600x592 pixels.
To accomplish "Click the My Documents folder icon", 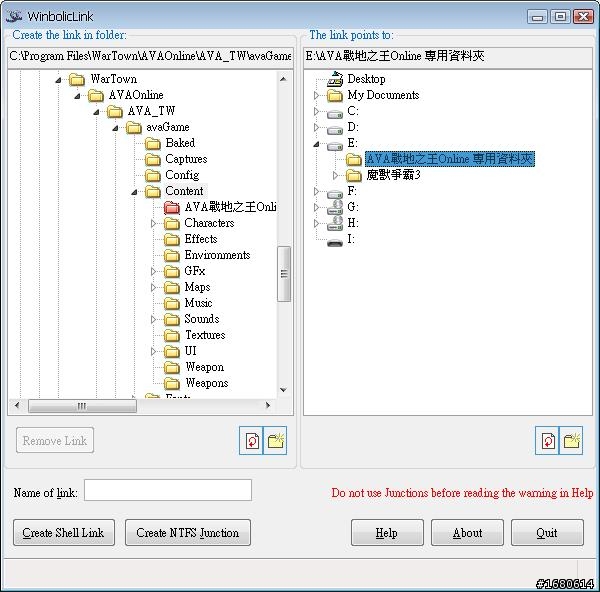I will (x=335, y=95).
